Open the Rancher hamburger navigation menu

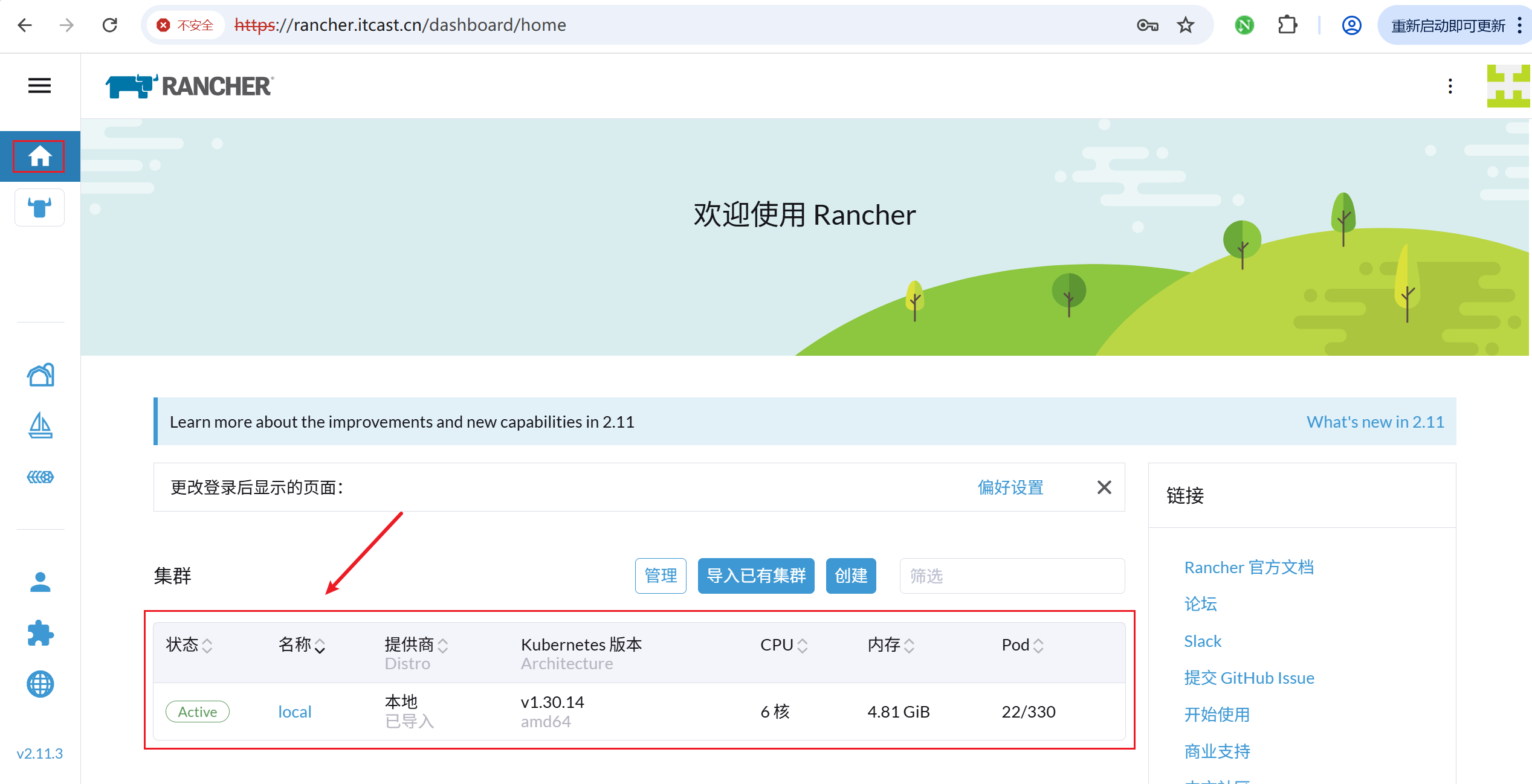[40, 86]
